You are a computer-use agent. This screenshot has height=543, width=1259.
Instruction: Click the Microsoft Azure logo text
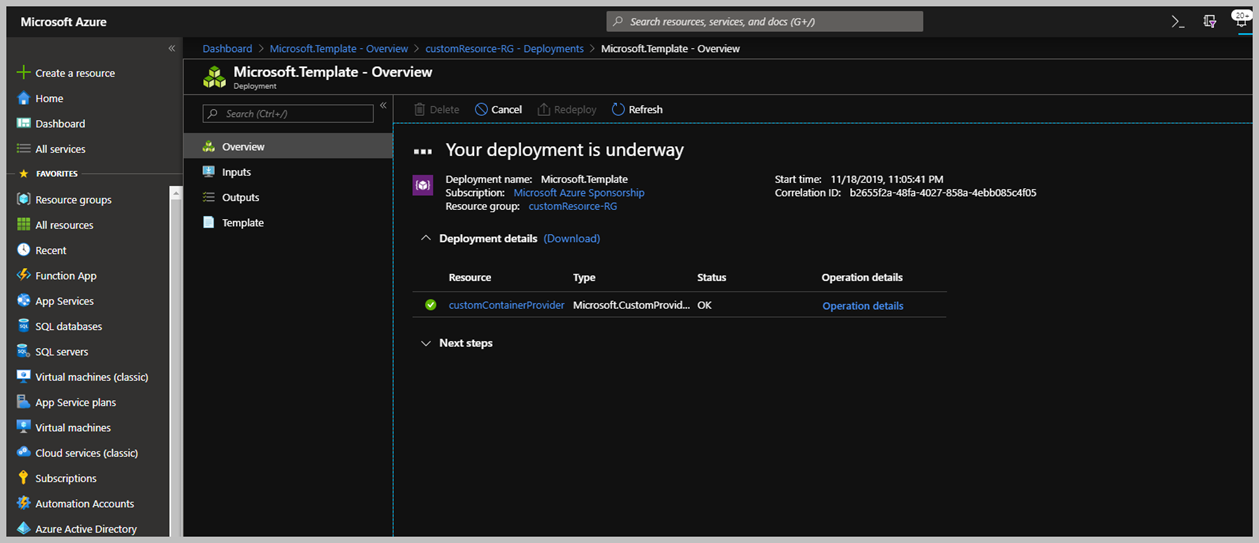click(63, 22)
